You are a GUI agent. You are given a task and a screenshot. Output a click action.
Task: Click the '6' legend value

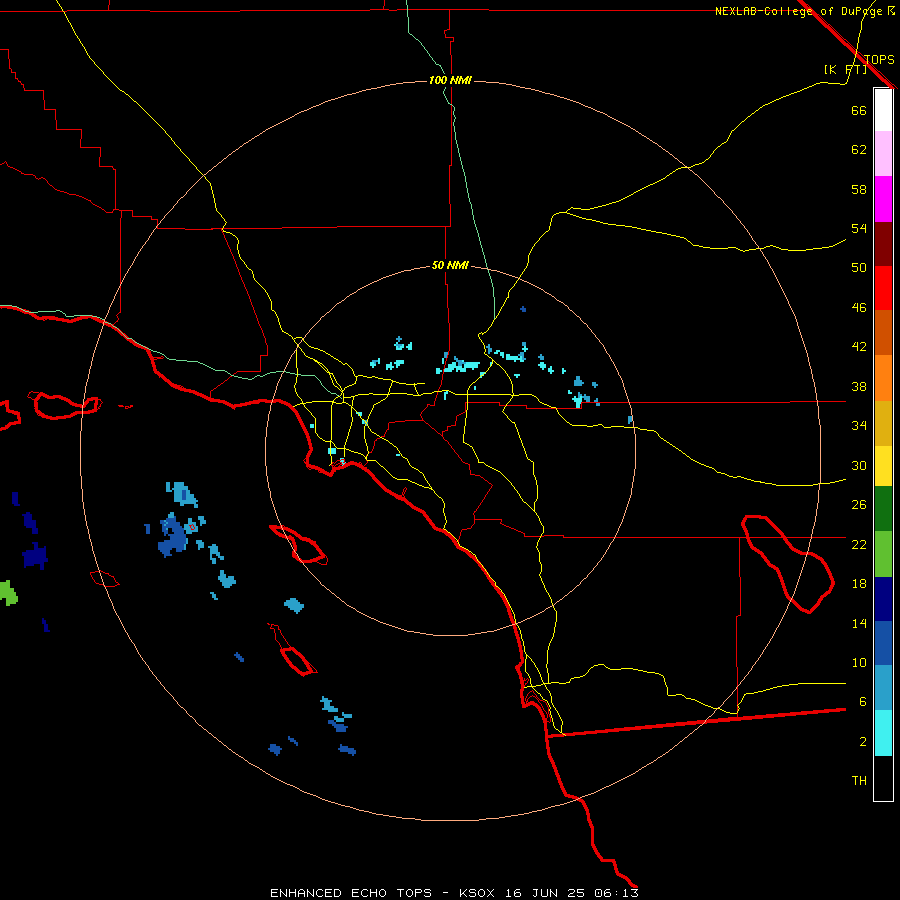pos(863,702)
